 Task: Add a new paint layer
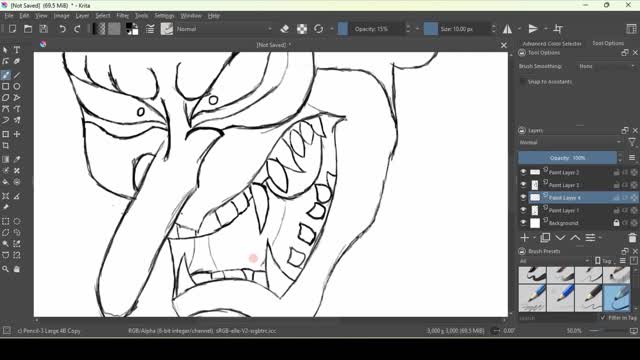pos(525,238)
